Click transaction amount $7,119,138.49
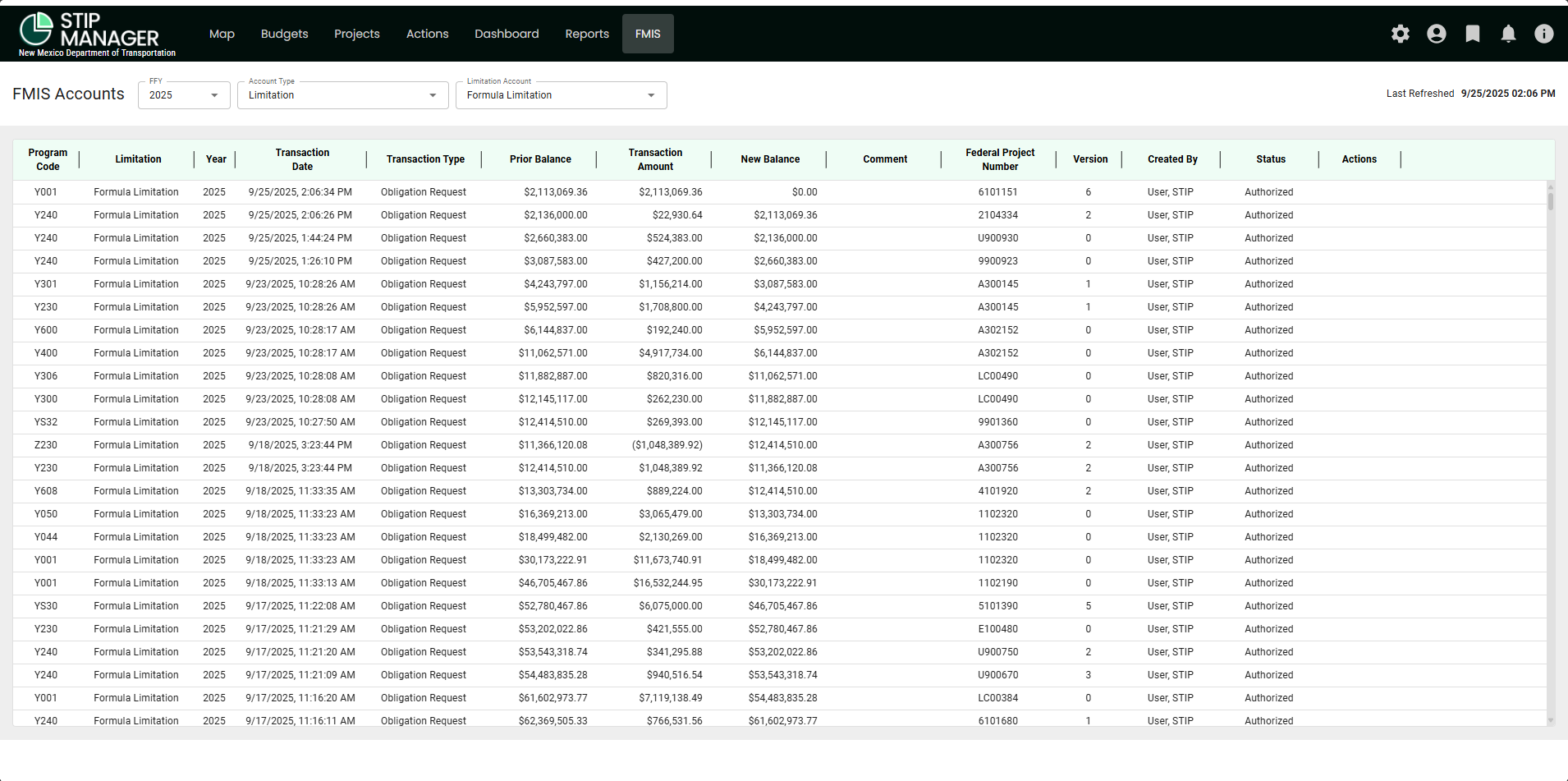This screenshot has width=1568, height=781. tap(671, 698)
